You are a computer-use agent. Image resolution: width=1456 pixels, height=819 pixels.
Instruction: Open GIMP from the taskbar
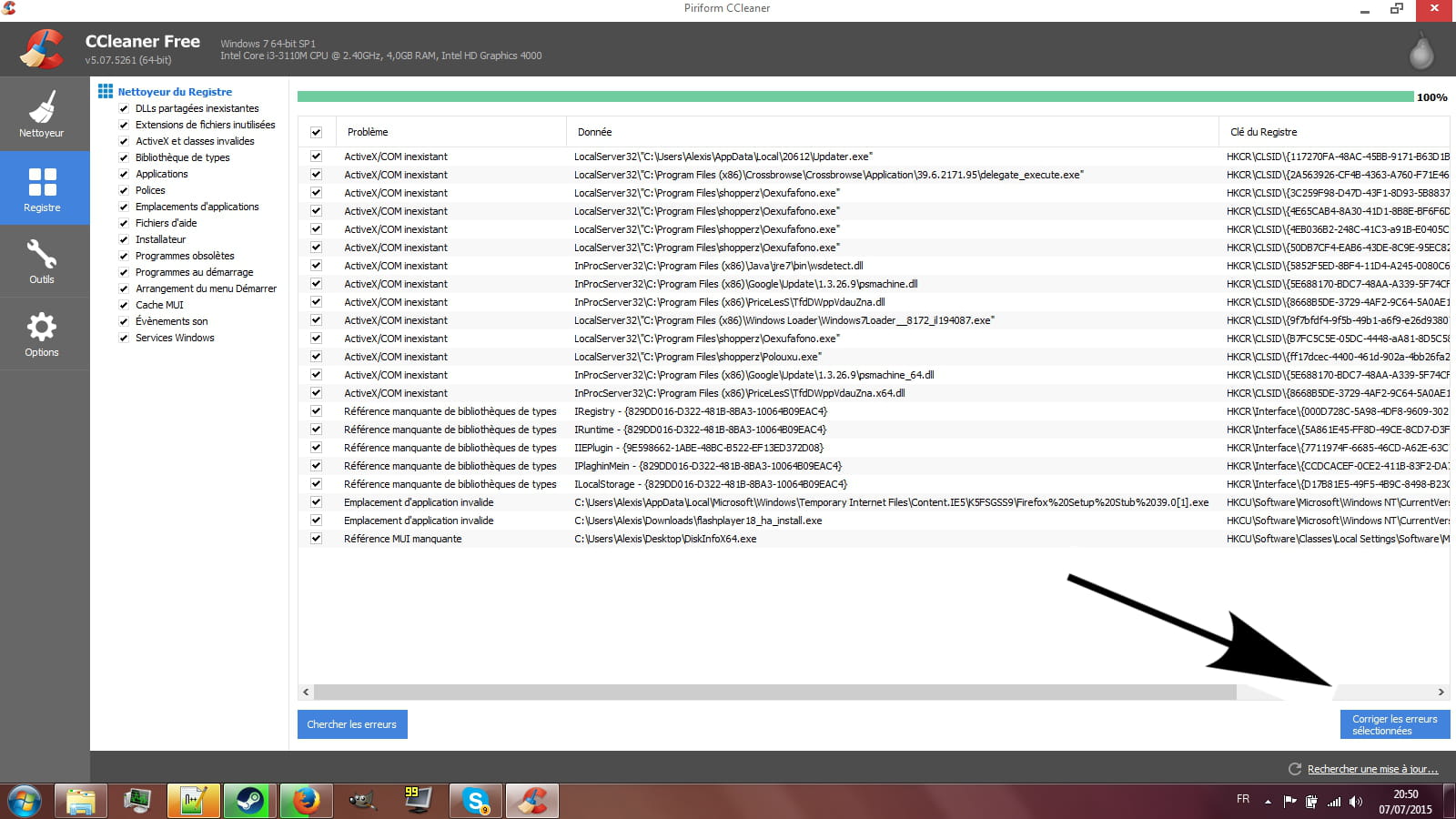(x=362, y=801)
